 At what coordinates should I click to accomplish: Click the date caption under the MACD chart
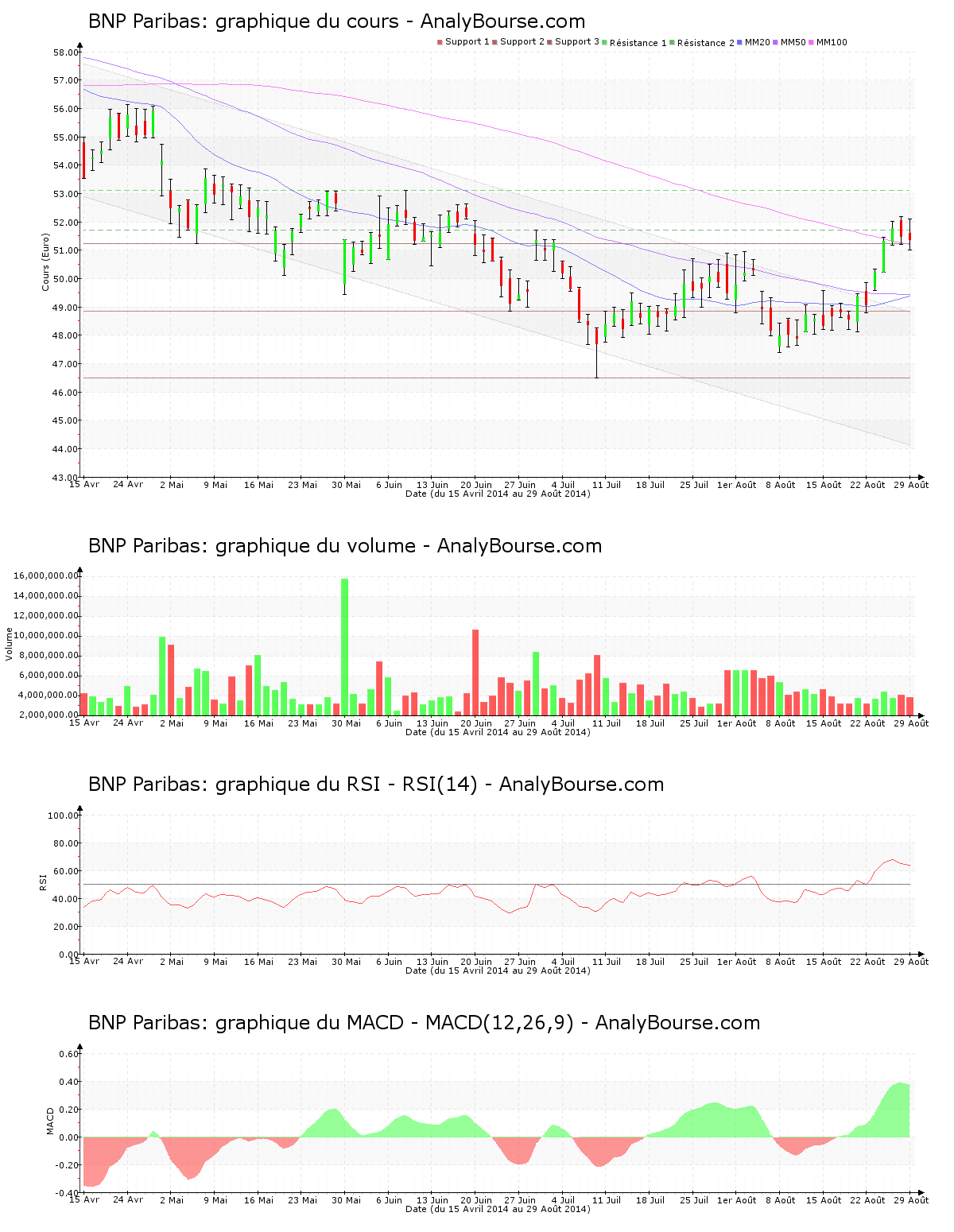pos(498,1209)
